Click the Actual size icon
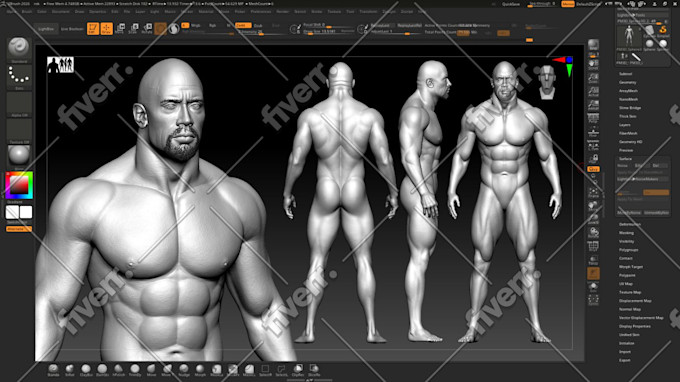680x382 pixels. point(593,92)
